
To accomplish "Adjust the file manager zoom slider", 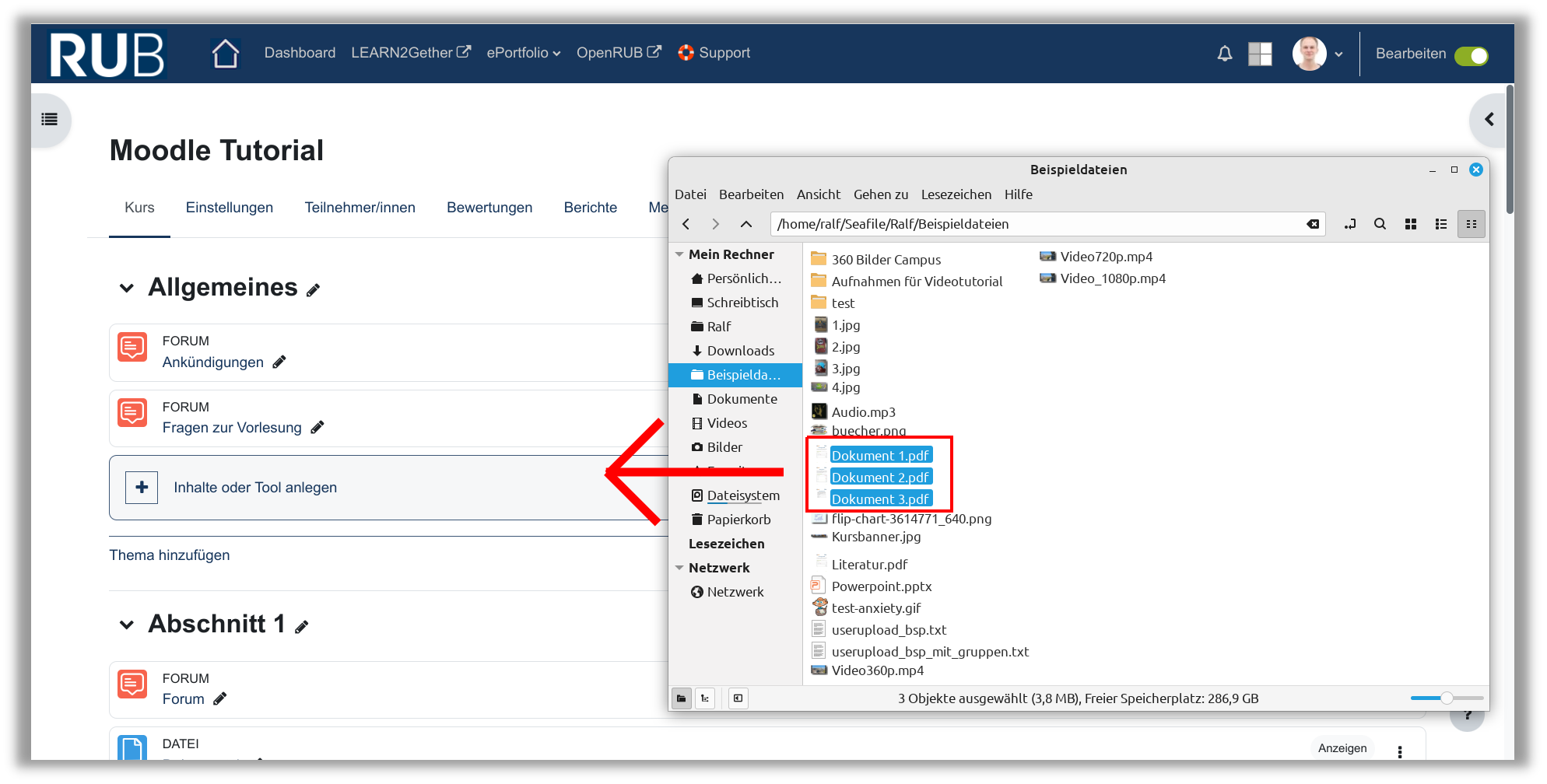I will [1446, 698].
